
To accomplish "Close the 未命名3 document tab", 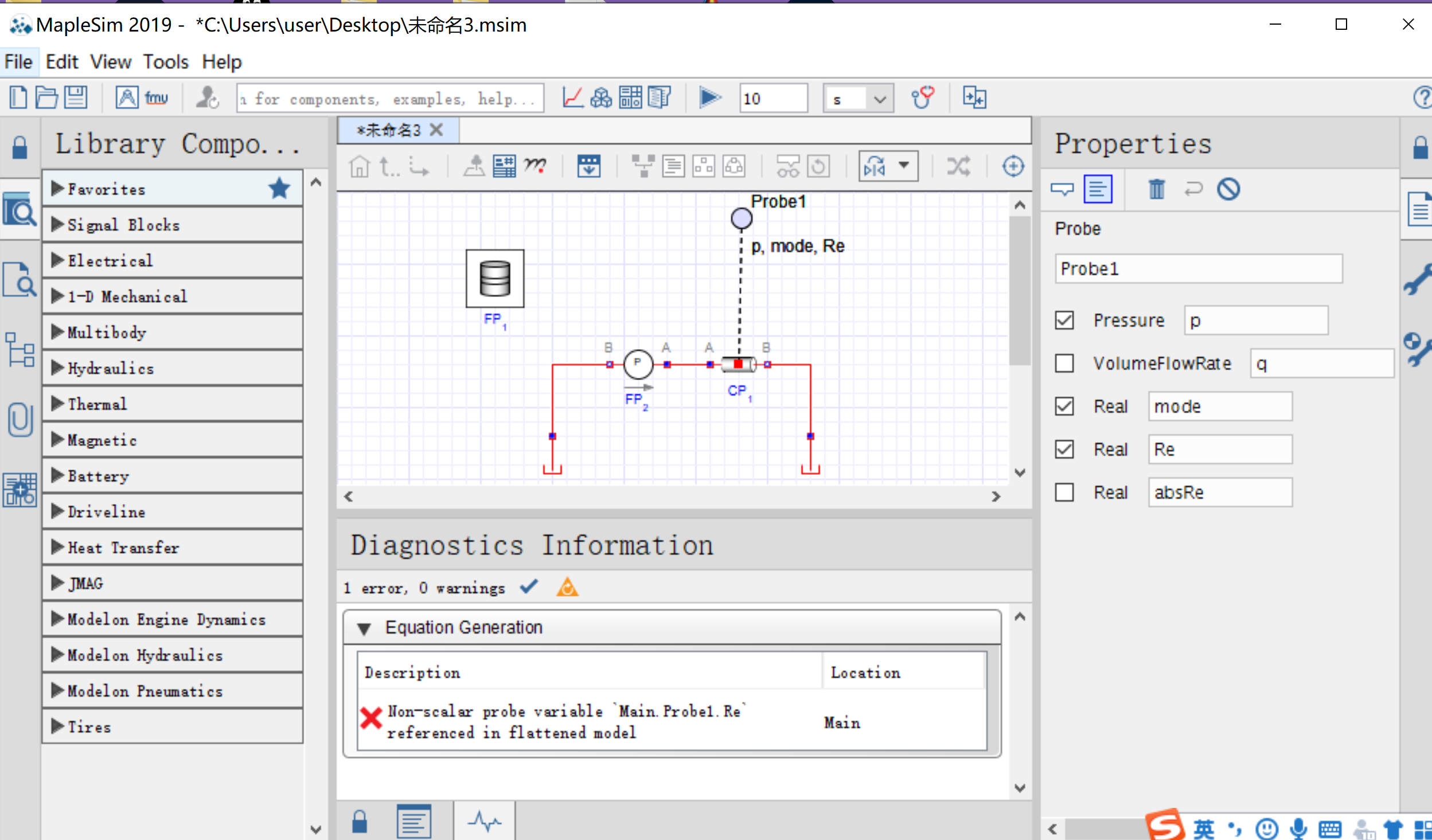I will [x=436, y=130].
